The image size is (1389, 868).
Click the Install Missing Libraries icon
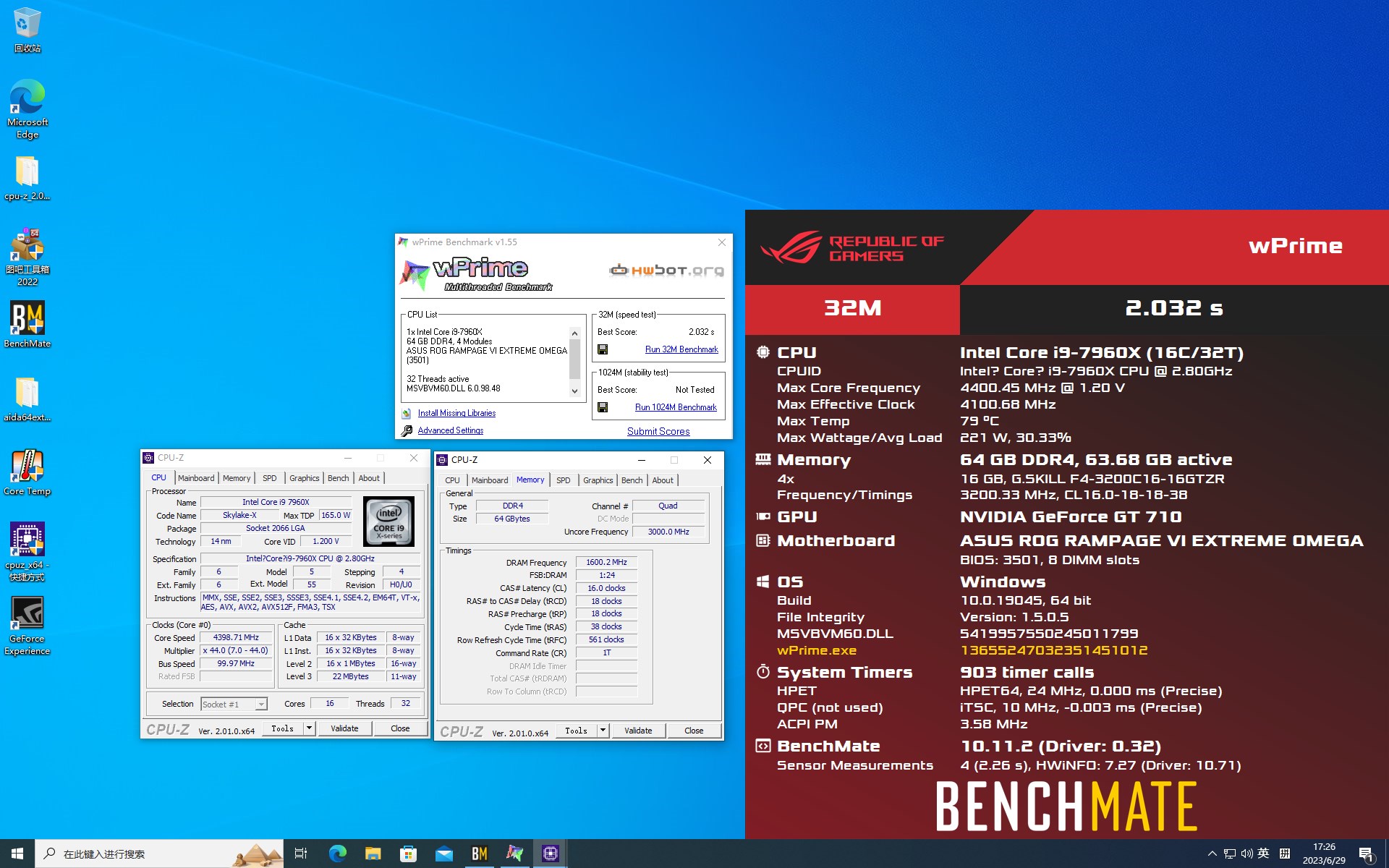[x=407, y=413]
